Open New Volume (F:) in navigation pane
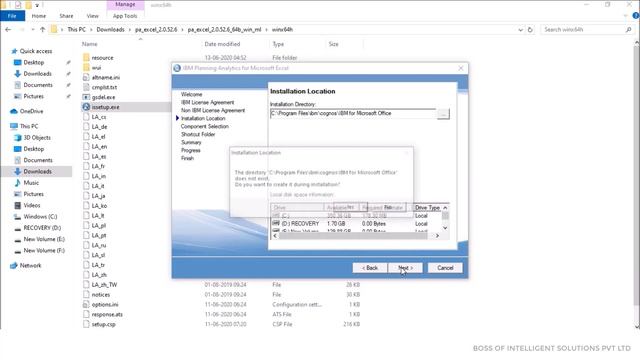Screen dimensions: 640x360 tap(44, 250)
